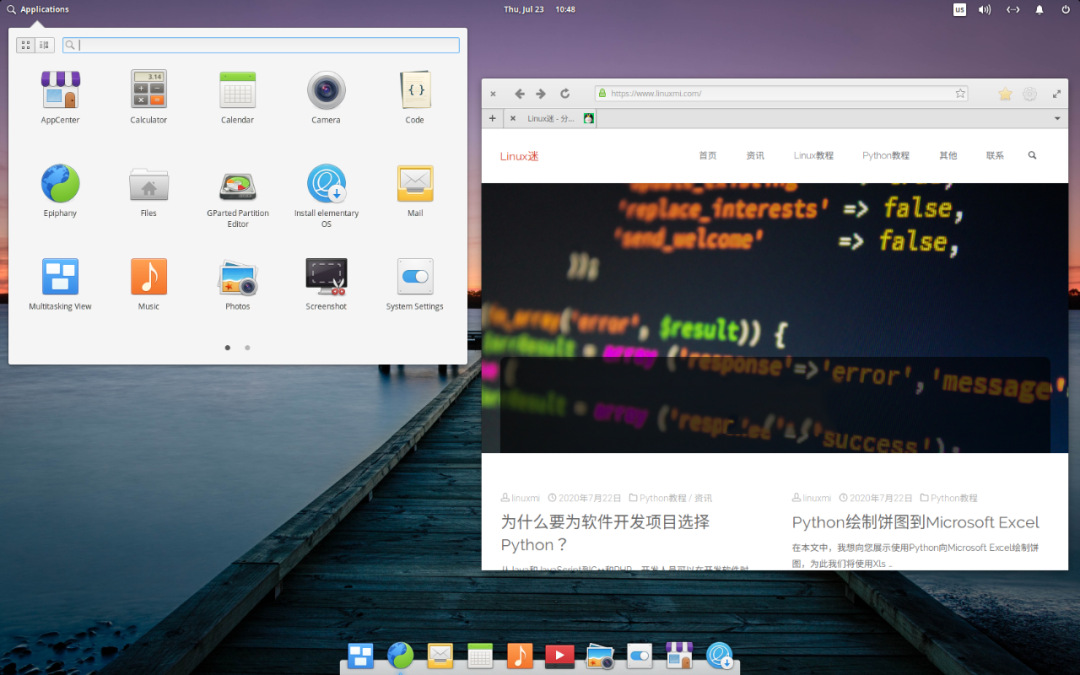Switch the launcher to grid view
Viewport: 1080px width, 675px height.
(x=24, y=44)
